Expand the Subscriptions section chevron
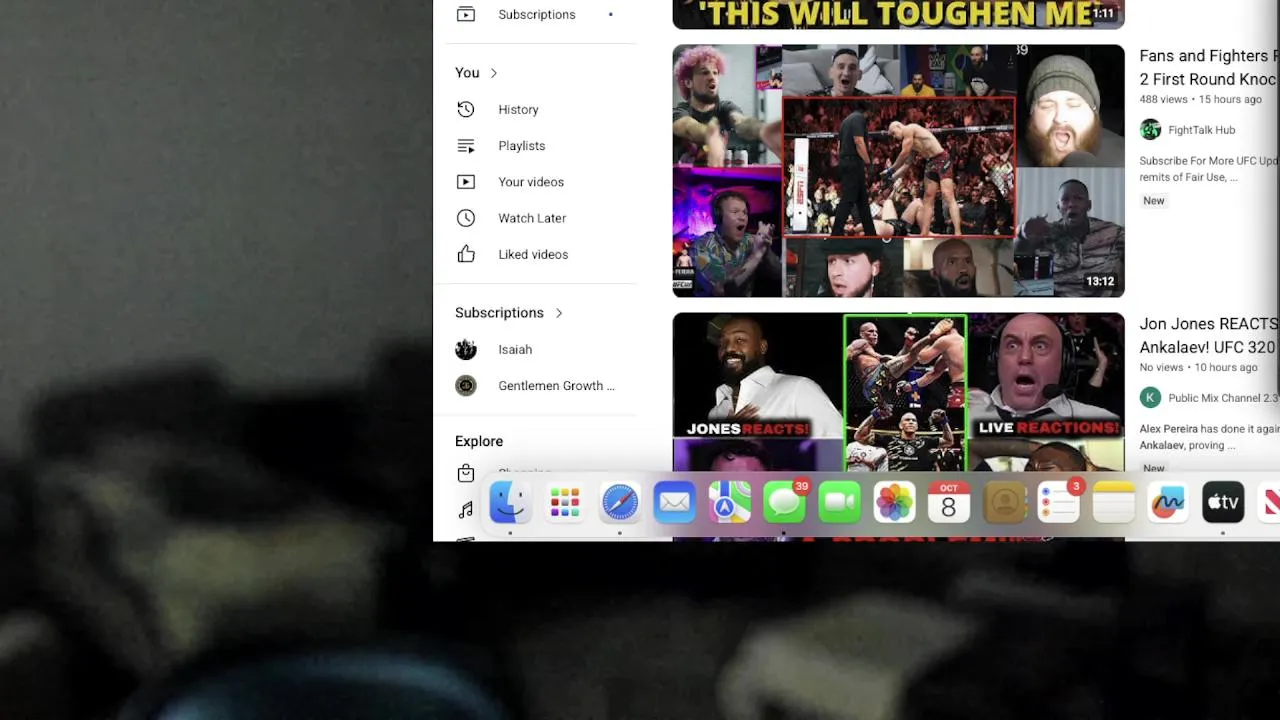This screenshot has height=720, width=1280. (559, 313)
